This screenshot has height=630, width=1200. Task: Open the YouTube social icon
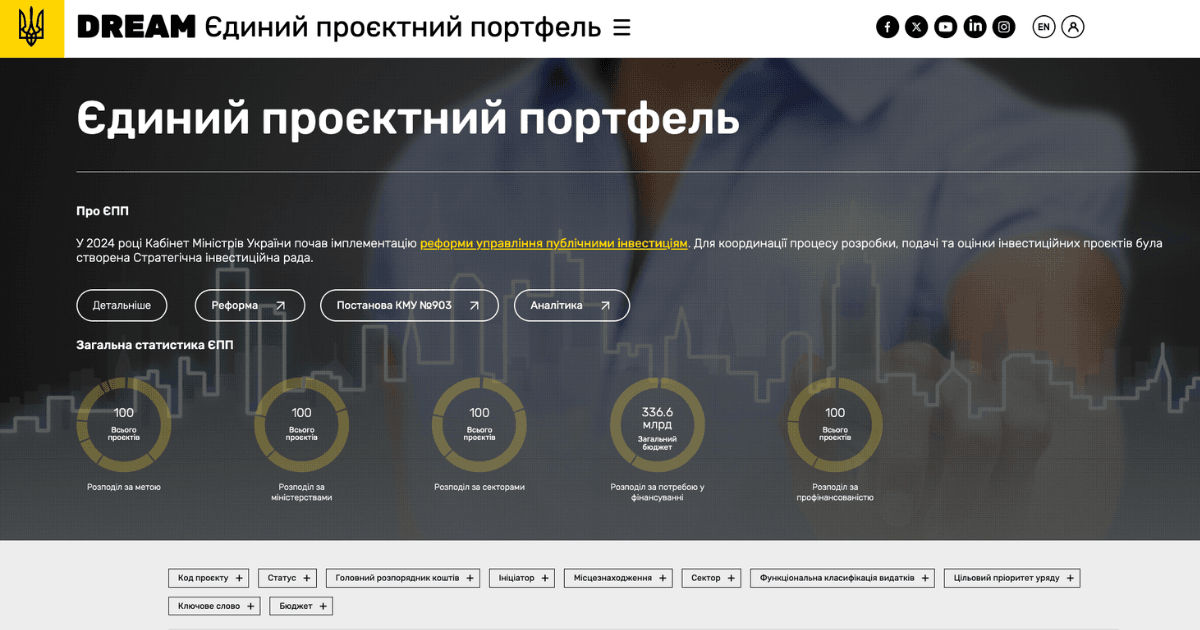(946, 27)
